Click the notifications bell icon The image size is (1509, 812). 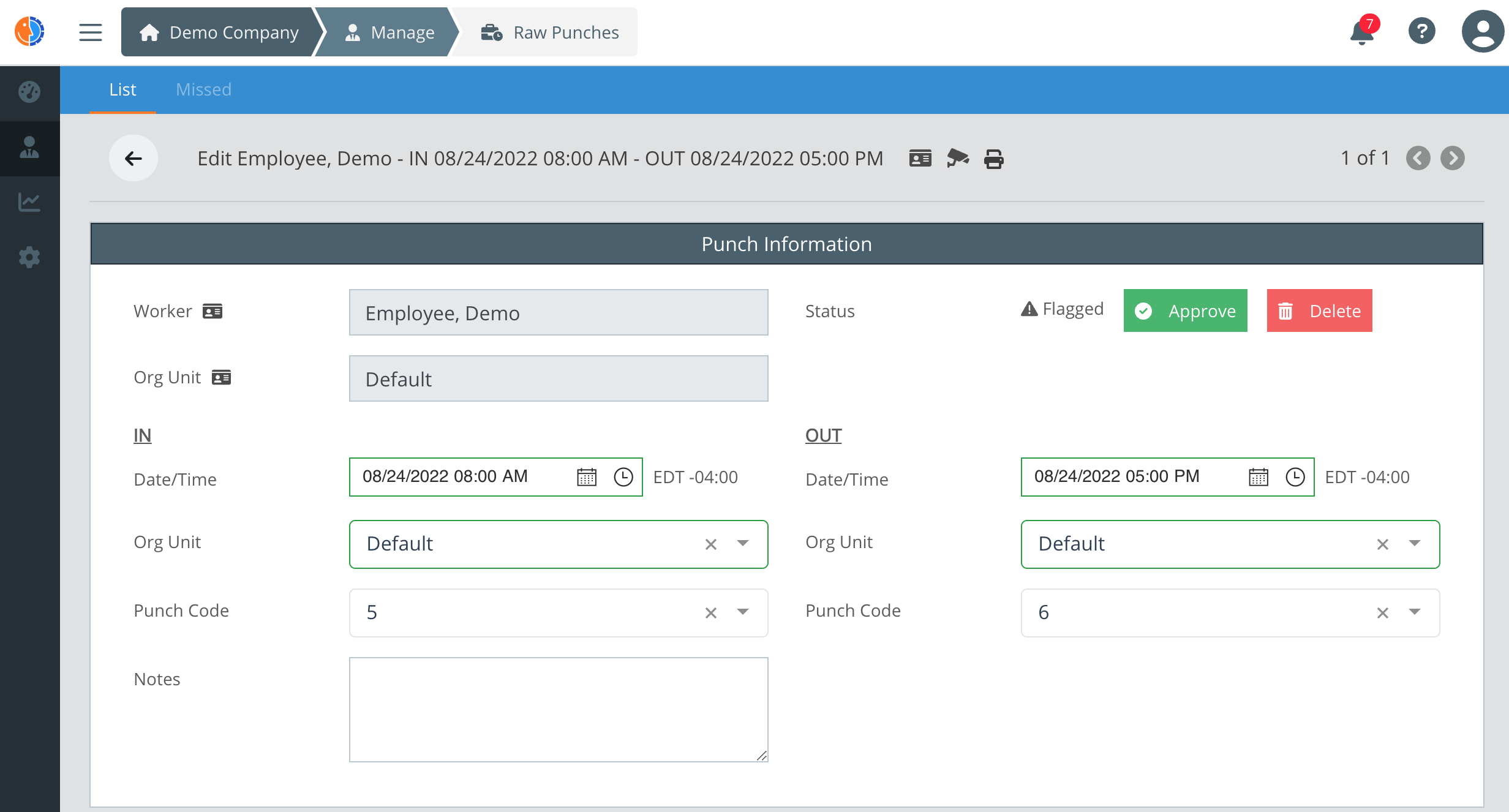pyautogui.click(x=1362, y=32)
